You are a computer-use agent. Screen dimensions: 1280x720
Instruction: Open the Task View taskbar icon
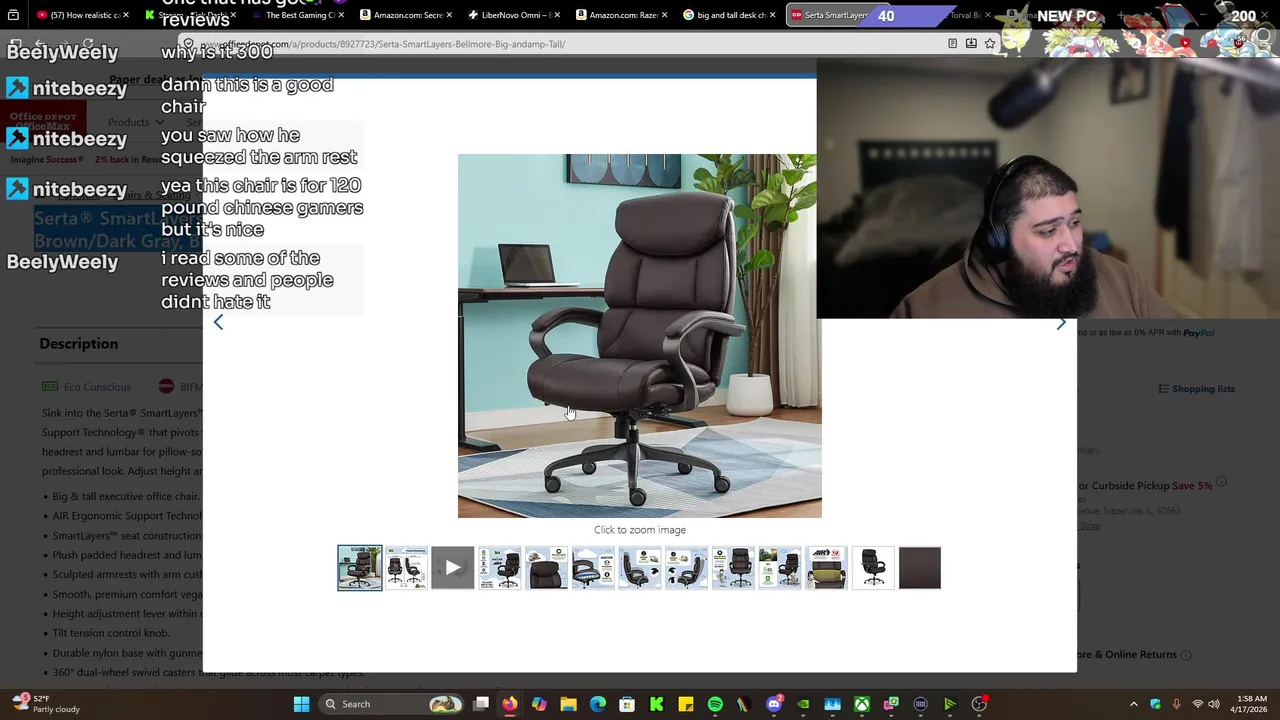point(481,704)
